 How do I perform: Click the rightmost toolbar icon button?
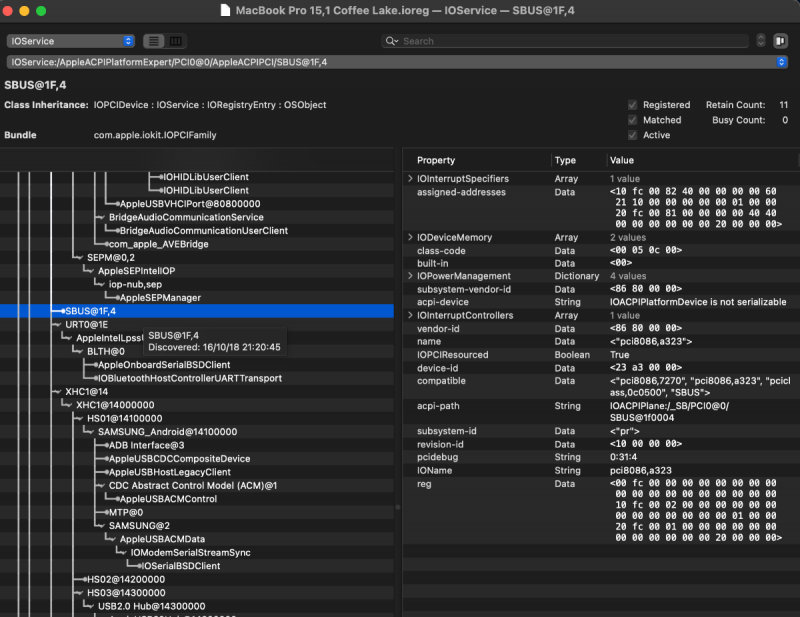(781, 41)
